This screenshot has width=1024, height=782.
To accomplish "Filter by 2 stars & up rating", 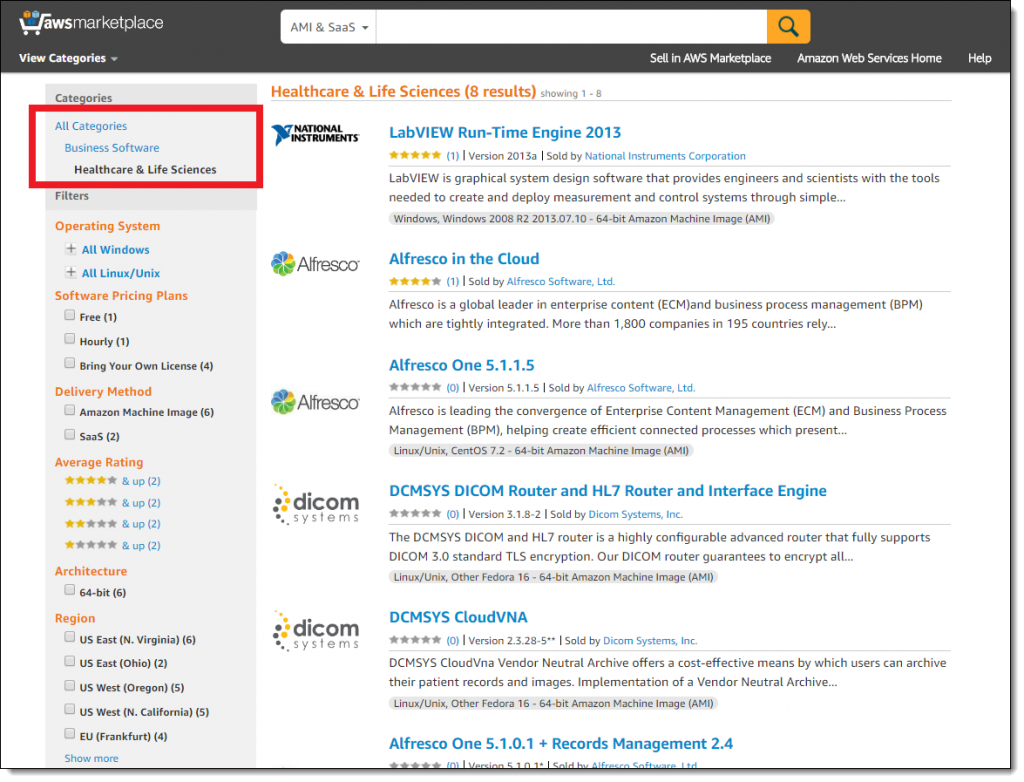I will coord(112,523).
